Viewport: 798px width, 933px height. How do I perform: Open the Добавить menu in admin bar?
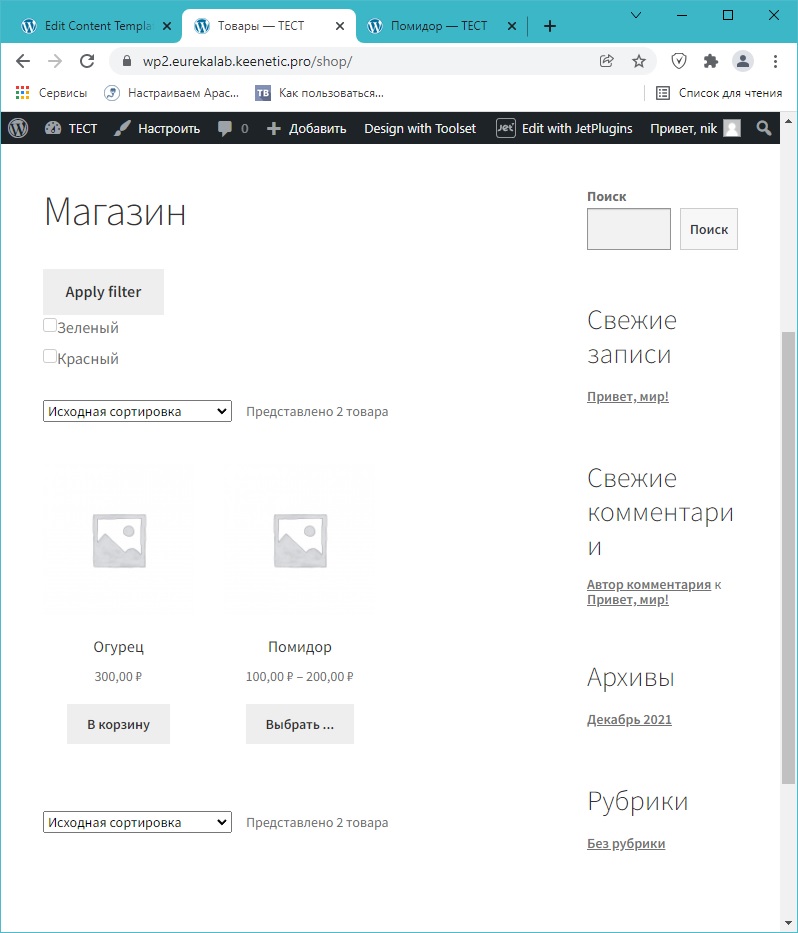point(306,128)
